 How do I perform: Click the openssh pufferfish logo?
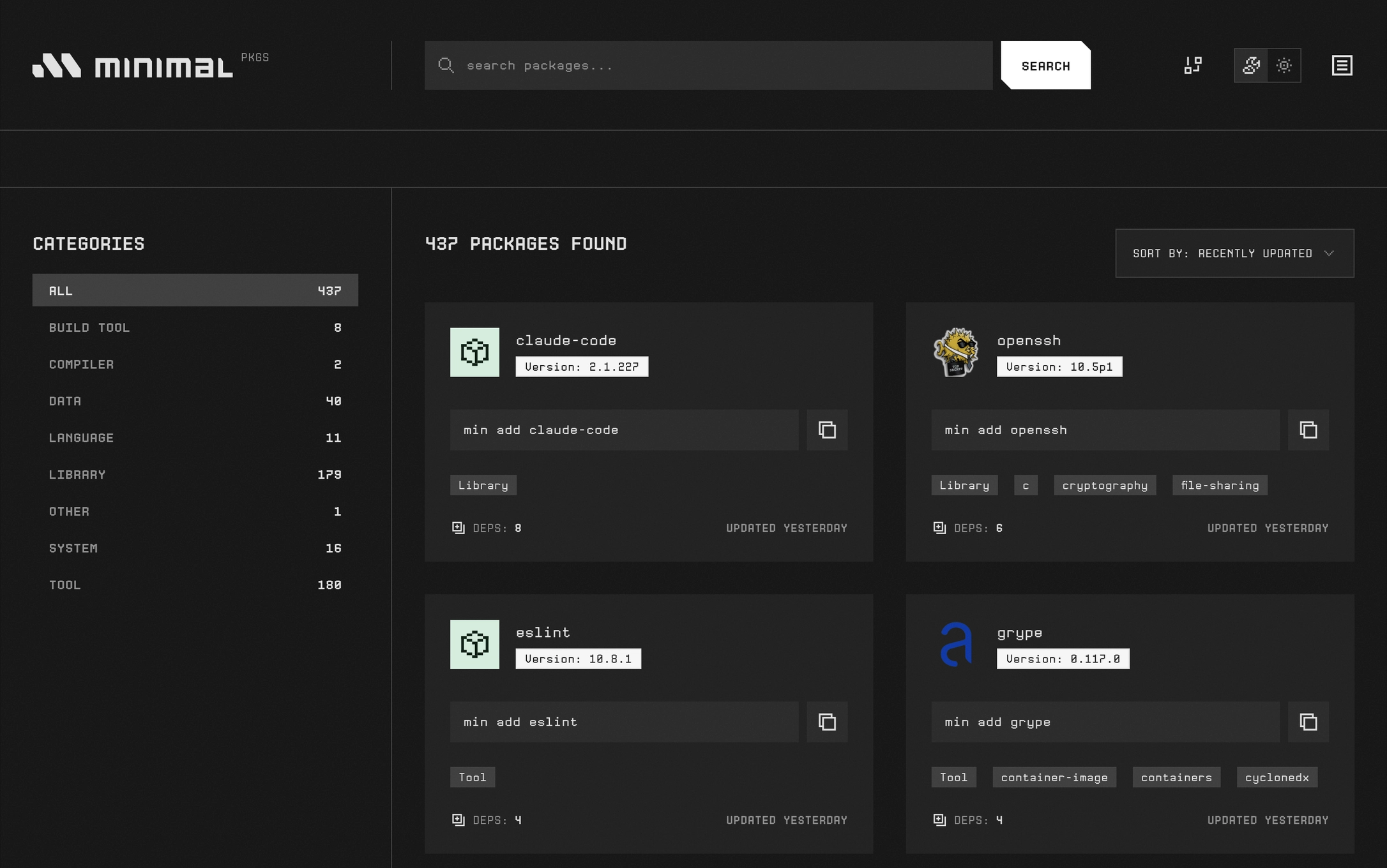pyautogui.click(x=956, y=352)
